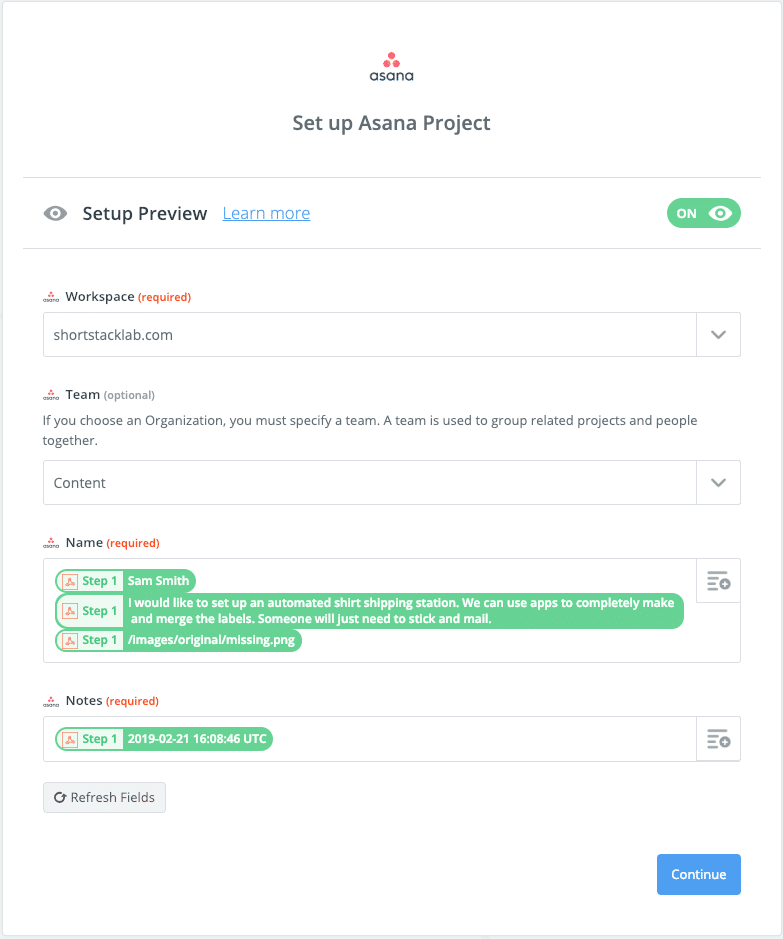The image size is (783, 939).
Task: Click the small Asana icon beside Workspace label
Action: pos(51,297)
